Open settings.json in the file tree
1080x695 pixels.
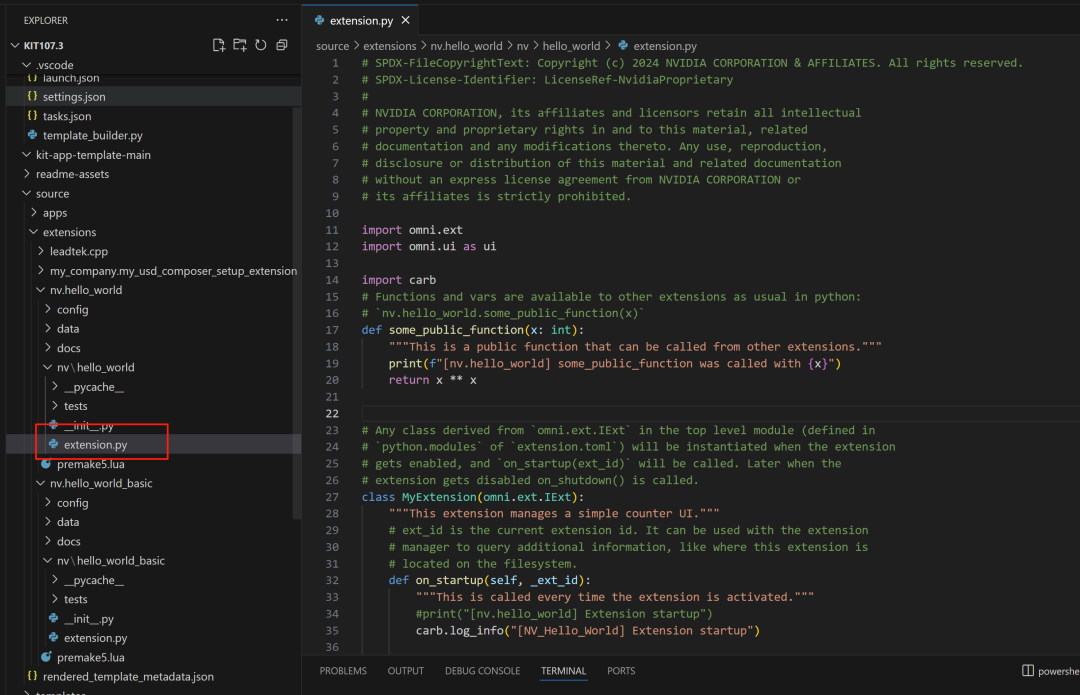[x=74, y=97]
